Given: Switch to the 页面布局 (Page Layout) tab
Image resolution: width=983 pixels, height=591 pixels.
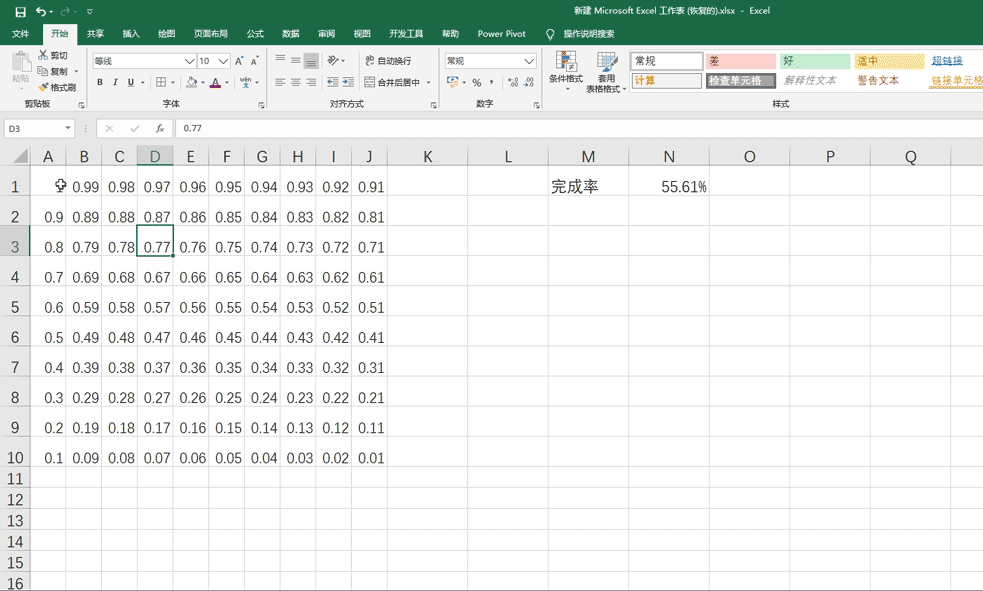Looking at the screenshot, I should pyautogui.click(x=211, y=34).
